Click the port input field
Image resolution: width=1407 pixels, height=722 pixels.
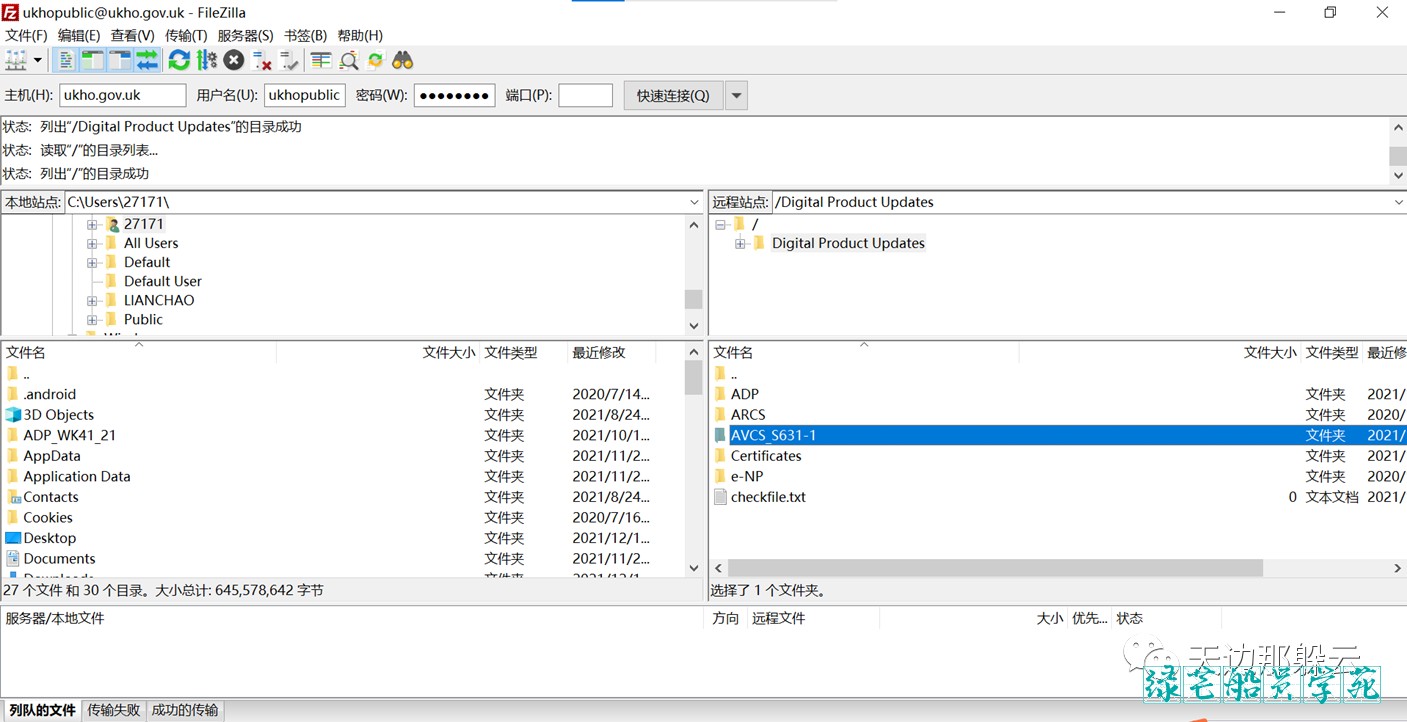pos(585,95)
